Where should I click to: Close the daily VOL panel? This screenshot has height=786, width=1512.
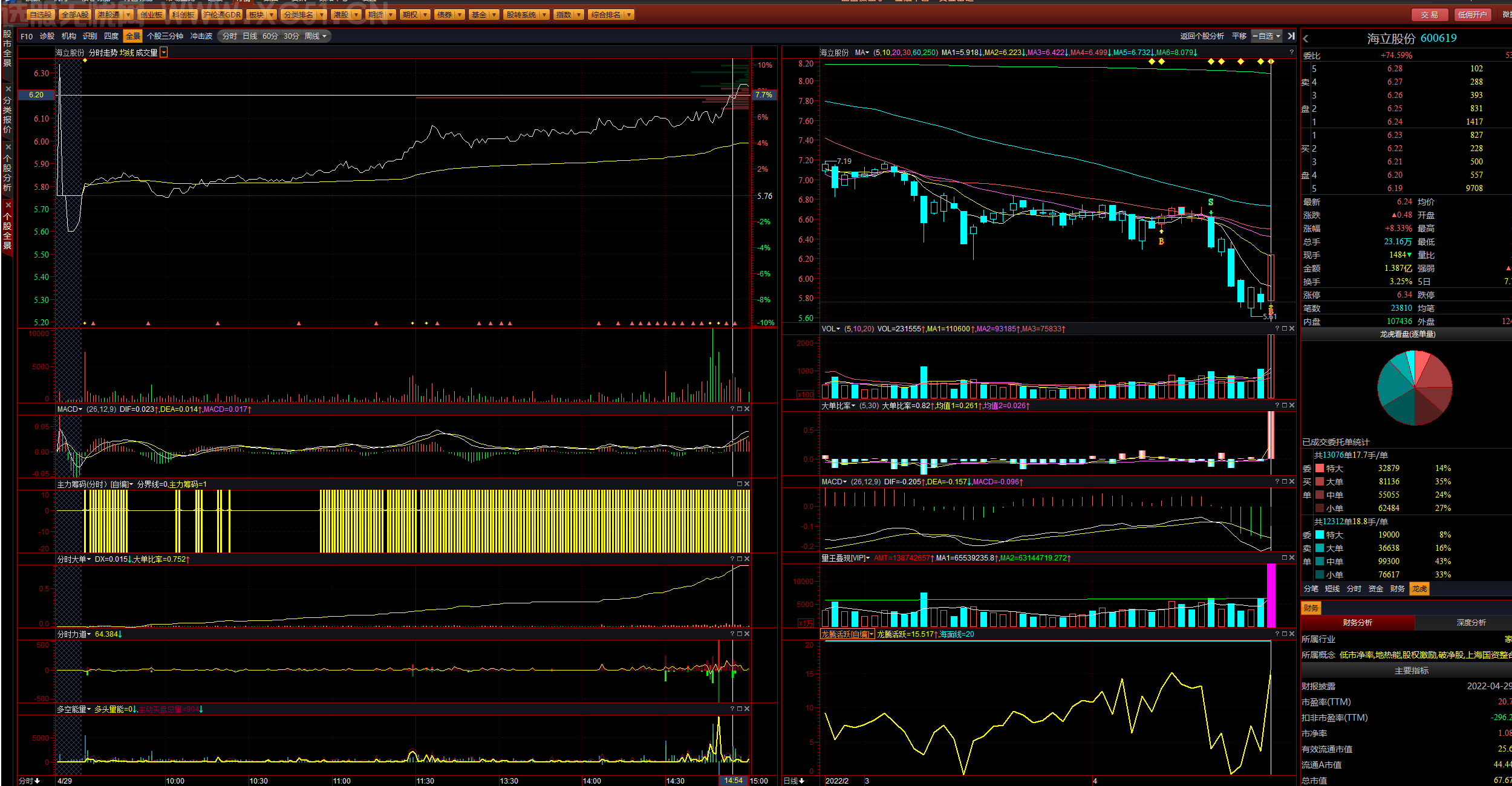click(1292, 329)
